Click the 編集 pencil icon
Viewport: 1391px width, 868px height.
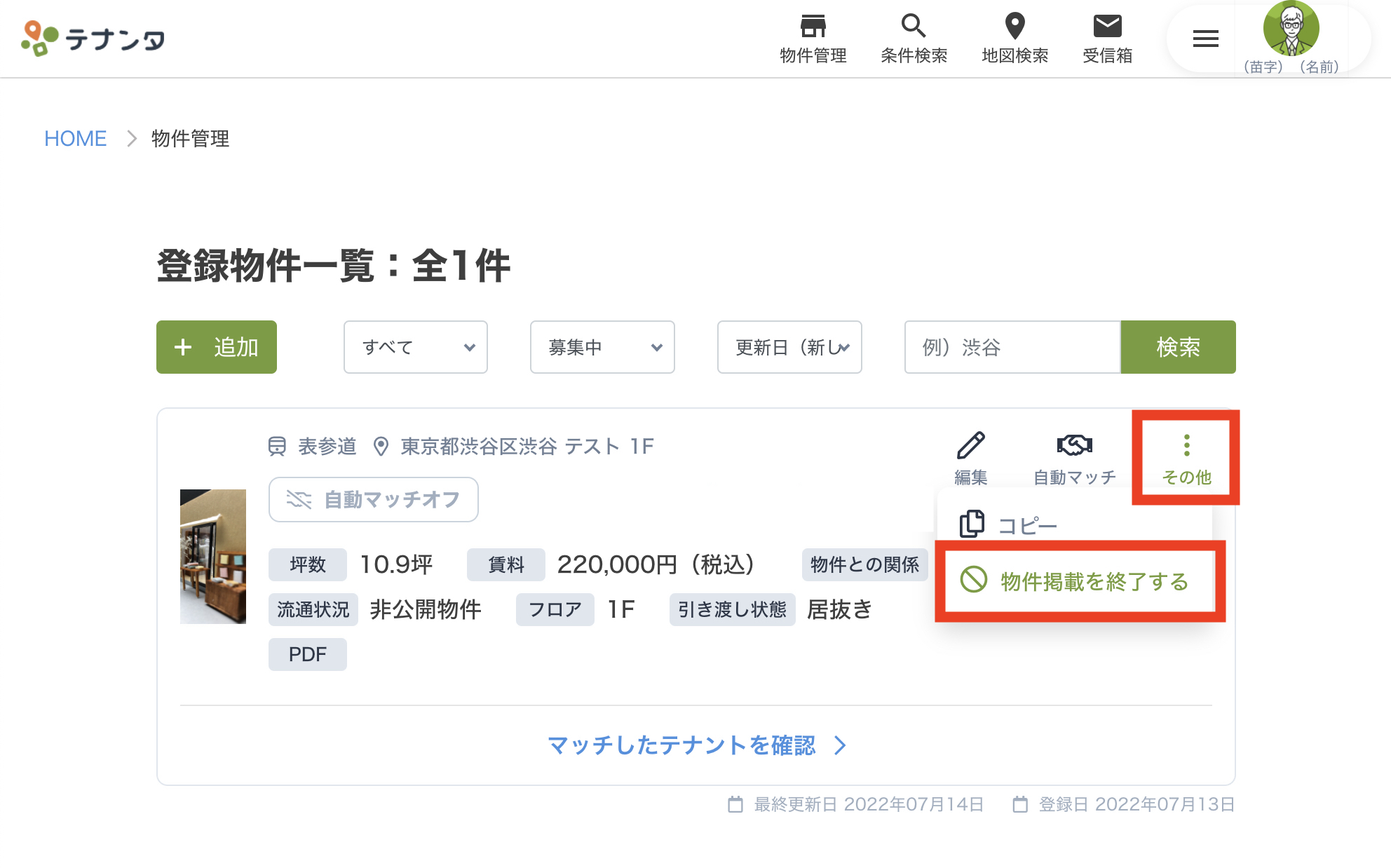pos(970,446)
